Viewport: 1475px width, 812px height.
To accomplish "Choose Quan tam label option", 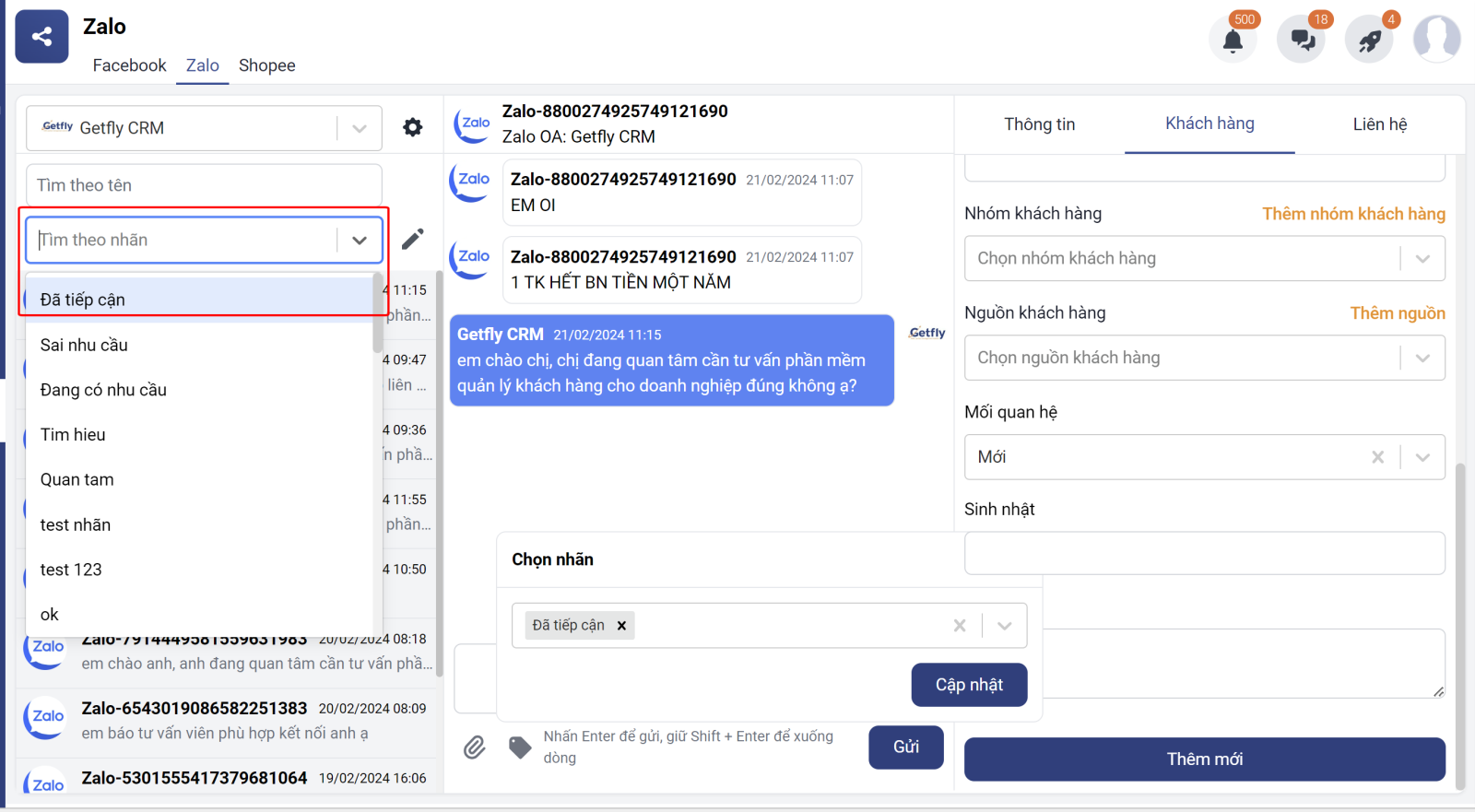I will click(x=200, y=479).
